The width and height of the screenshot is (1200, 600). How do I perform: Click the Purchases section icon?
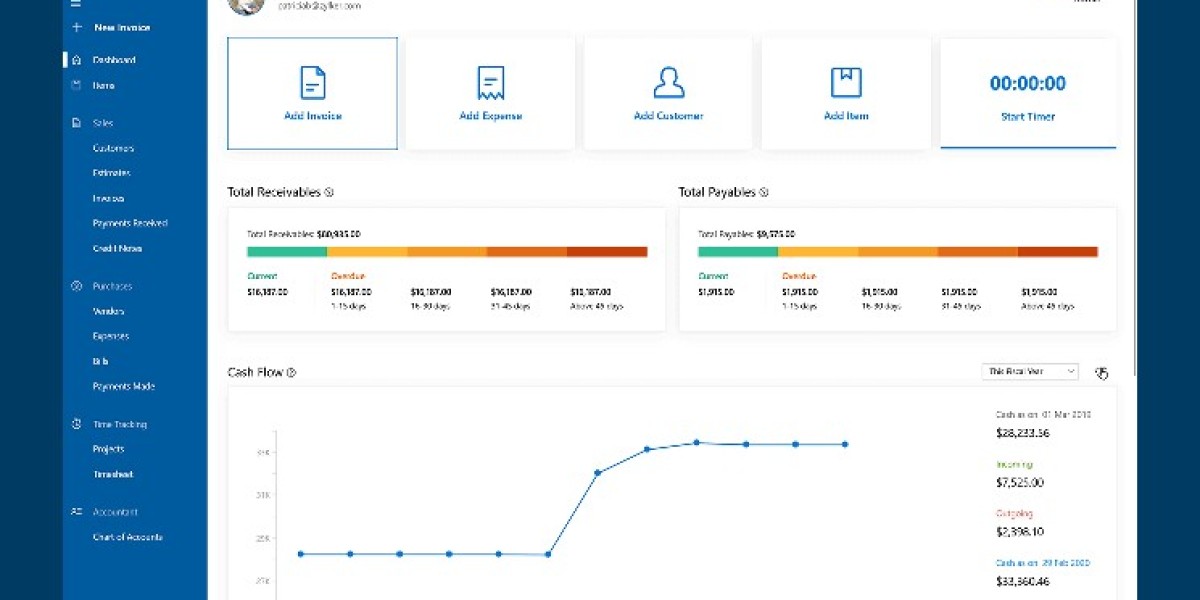(76, 286)
